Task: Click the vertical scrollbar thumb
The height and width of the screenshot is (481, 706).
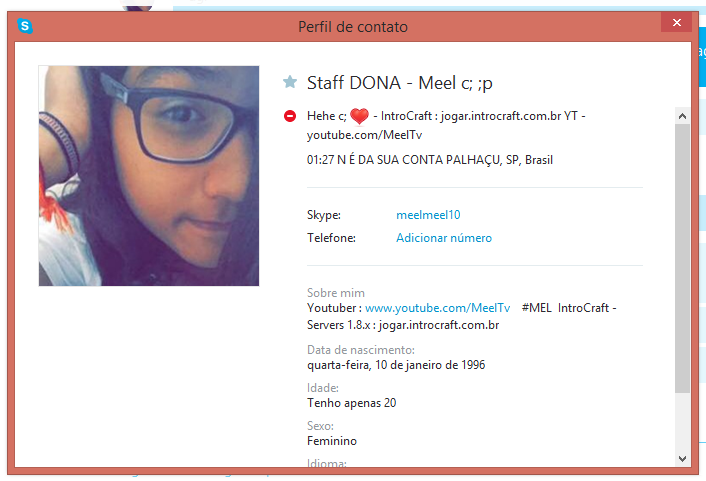Action: (x=682, y=259)
